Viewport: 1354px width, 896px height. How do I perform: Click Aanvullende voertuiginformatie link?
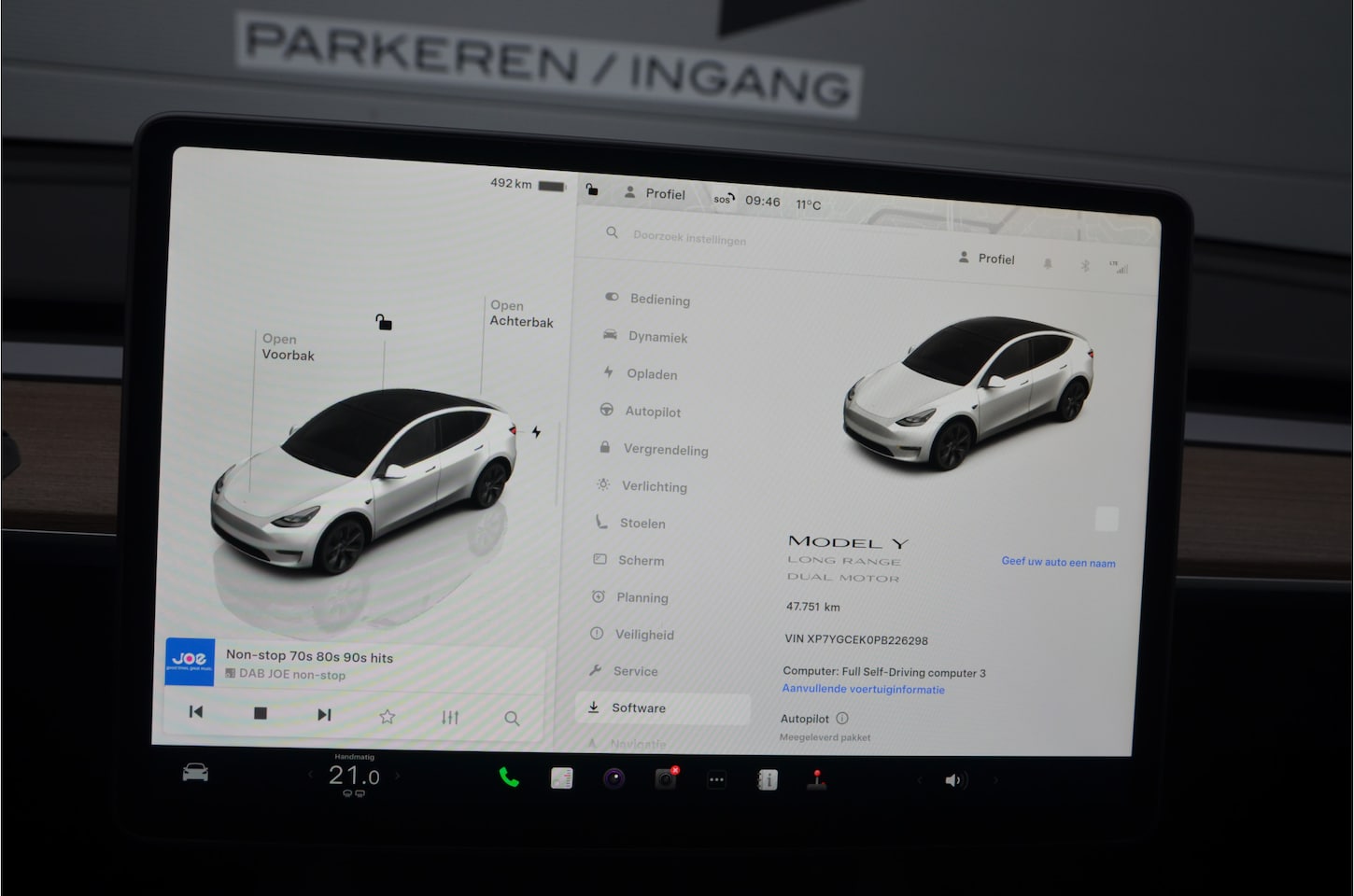[863, 690]
